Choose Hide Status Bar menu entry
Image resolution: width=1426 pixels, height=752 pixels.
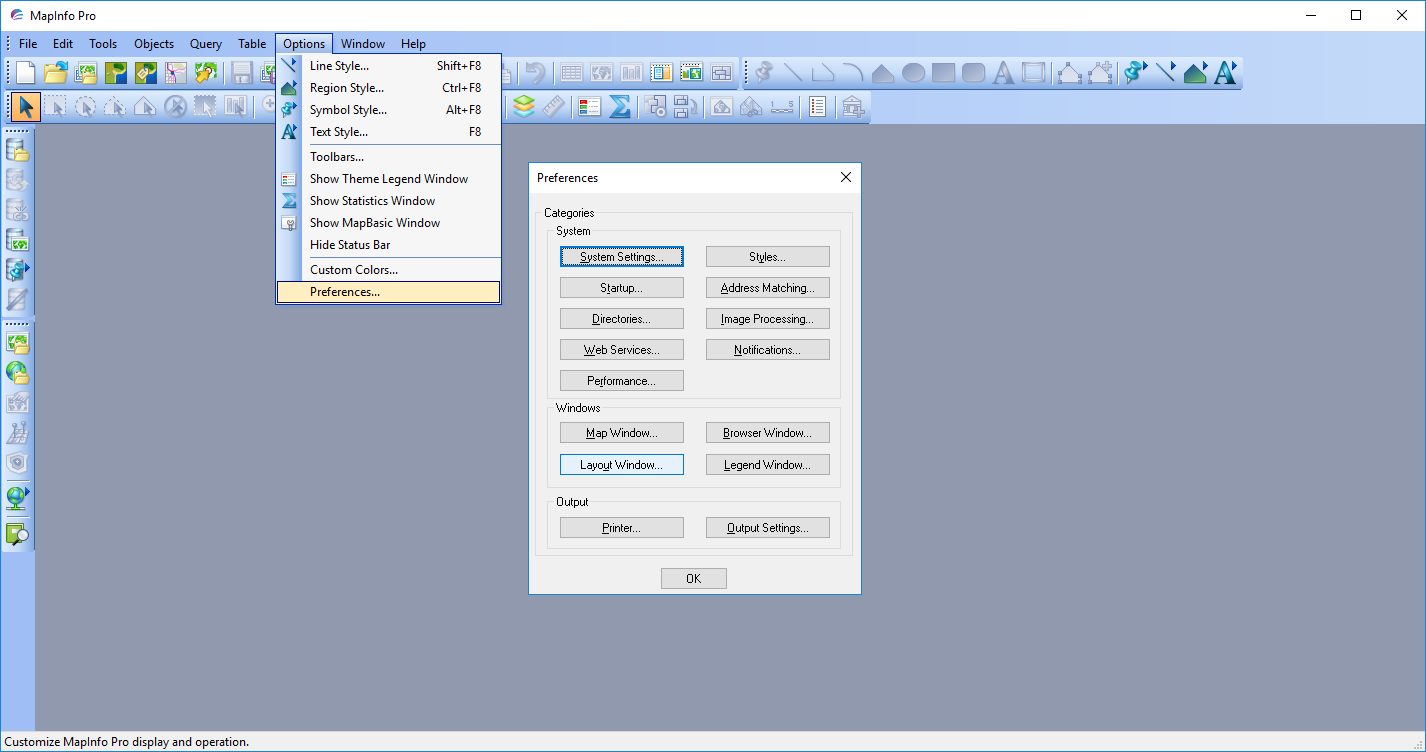[388, 245]
